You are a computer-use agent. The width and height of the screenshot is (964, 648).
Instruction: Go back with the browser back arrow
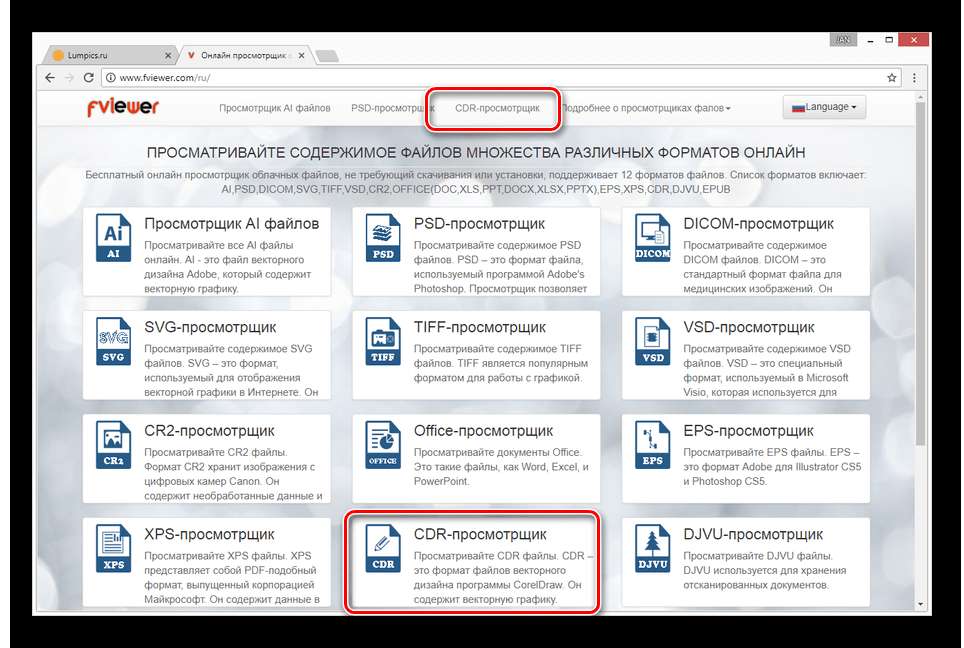pyautogui.click(x=50, y=77)
